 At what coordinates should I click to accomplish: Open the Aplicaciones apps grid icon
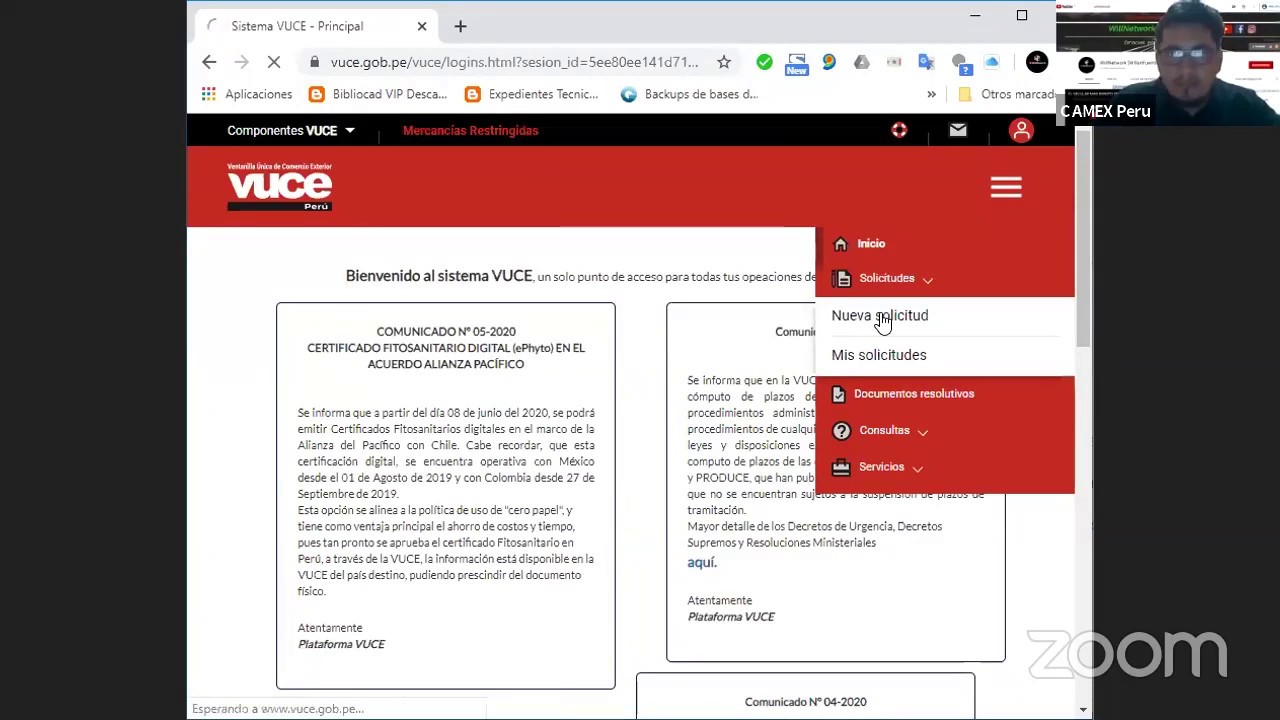(x=208, y=94)
